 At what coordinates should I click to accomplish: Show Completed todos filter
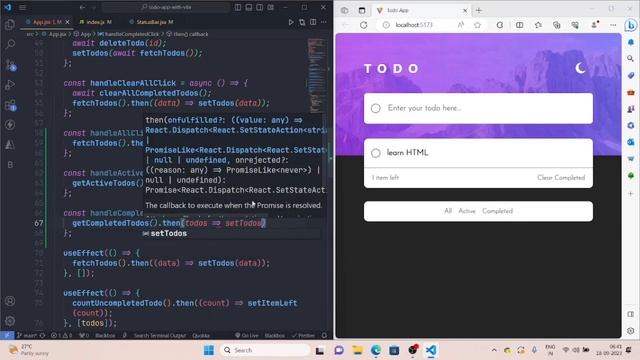[497, 211]
